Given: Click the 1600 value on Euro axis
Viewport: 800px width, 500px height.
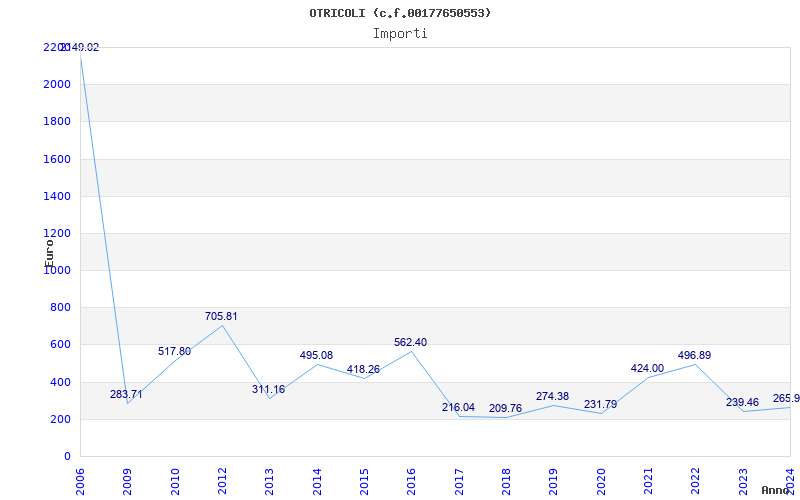Looking at the screenshot, I should point(57,159).
